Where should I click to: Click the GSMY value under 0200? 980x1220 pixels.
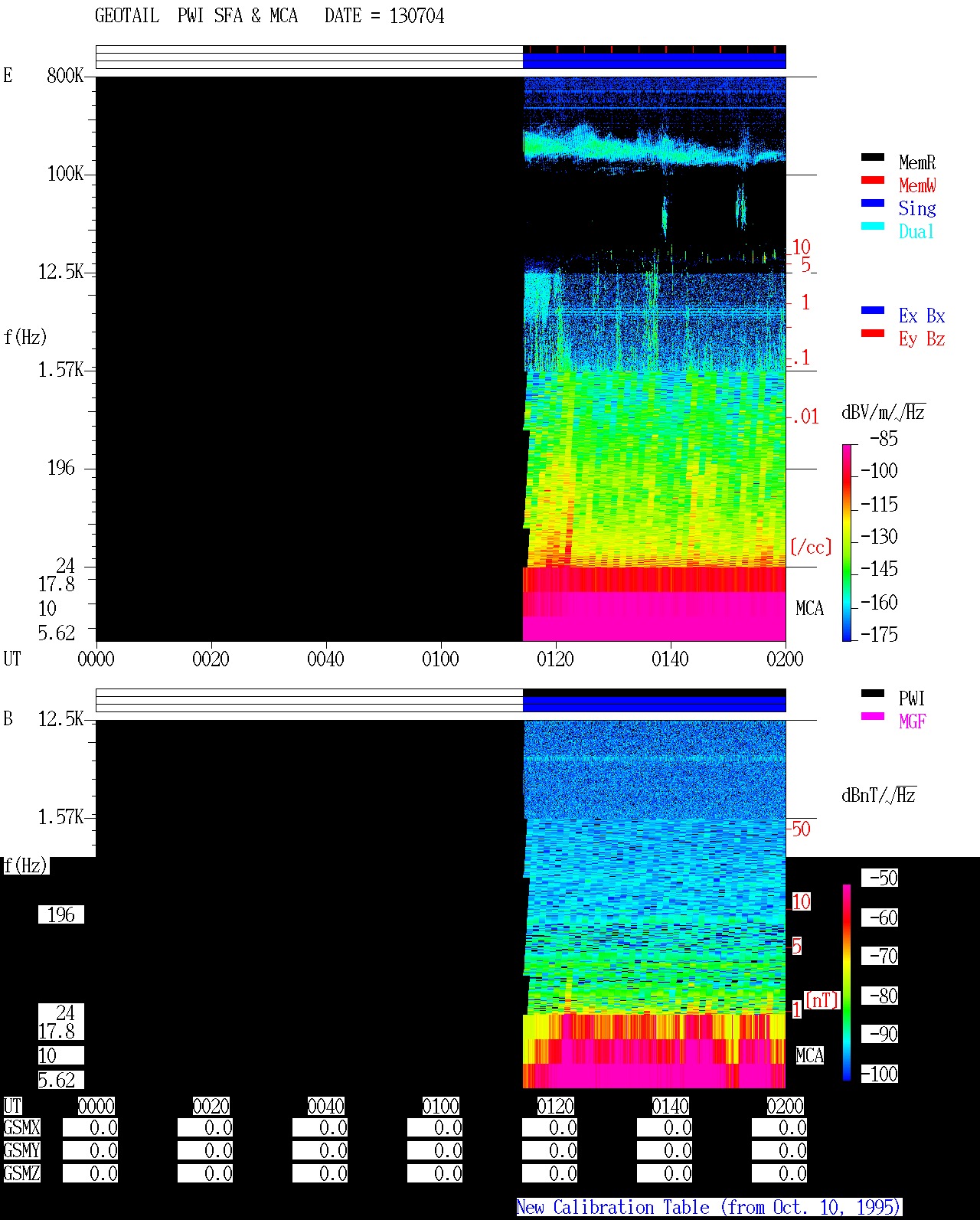(779, 1151)
